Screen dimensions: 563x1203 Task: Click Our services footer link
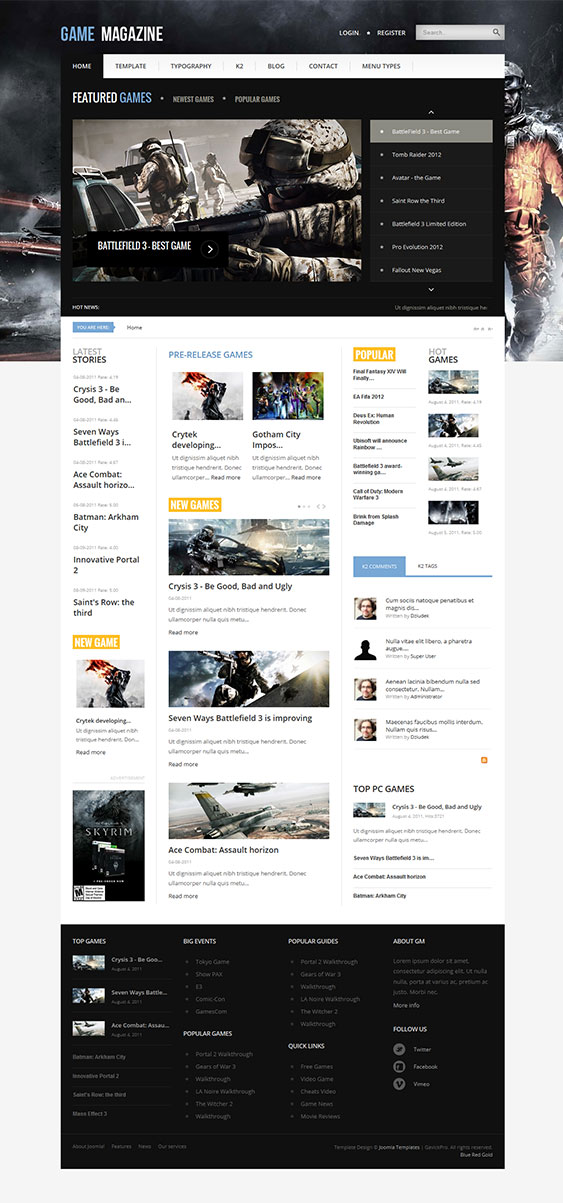click(x=172, y=1146)
